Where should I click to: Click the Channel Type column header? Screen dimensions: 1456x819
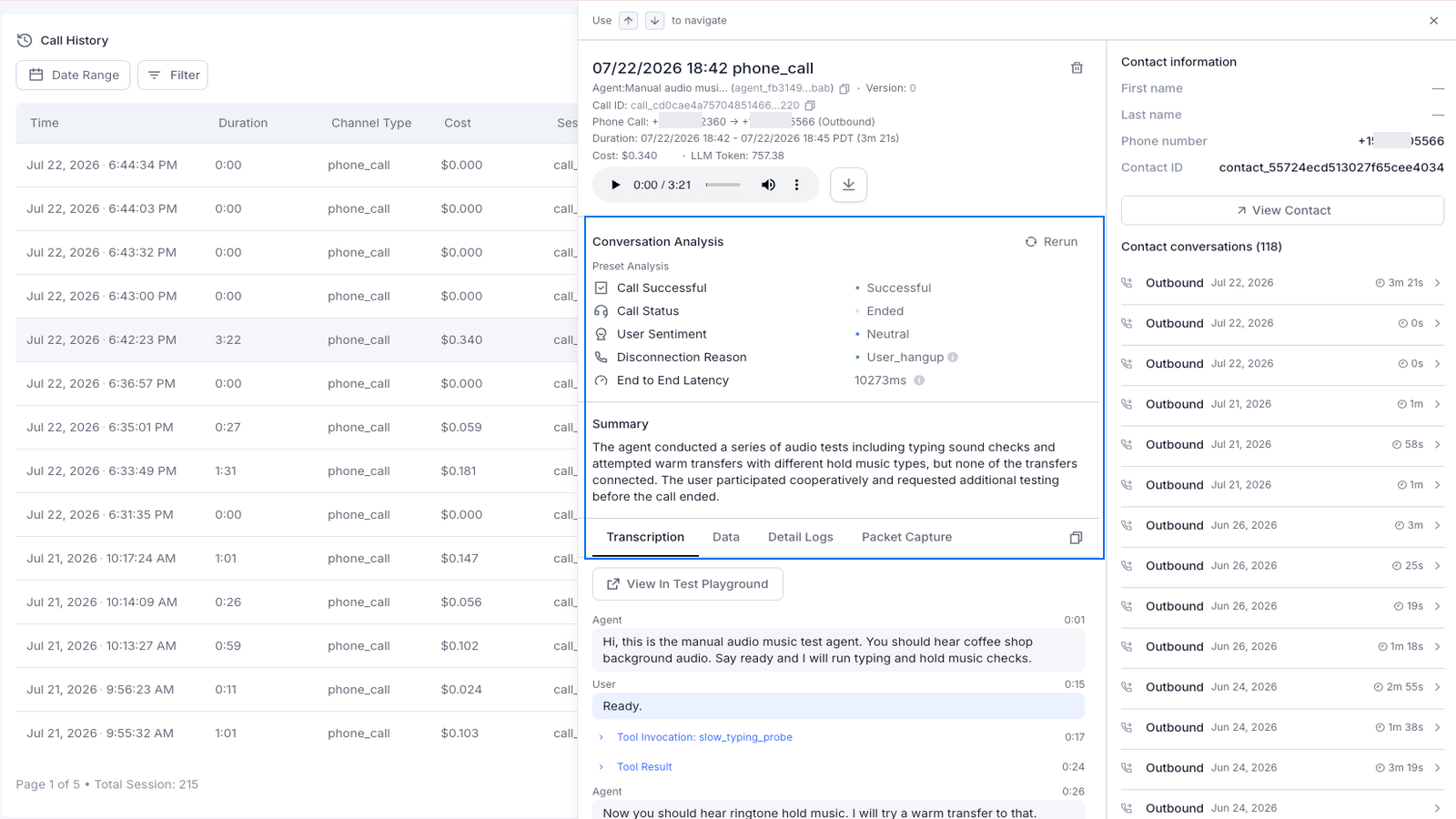[371, 123]
